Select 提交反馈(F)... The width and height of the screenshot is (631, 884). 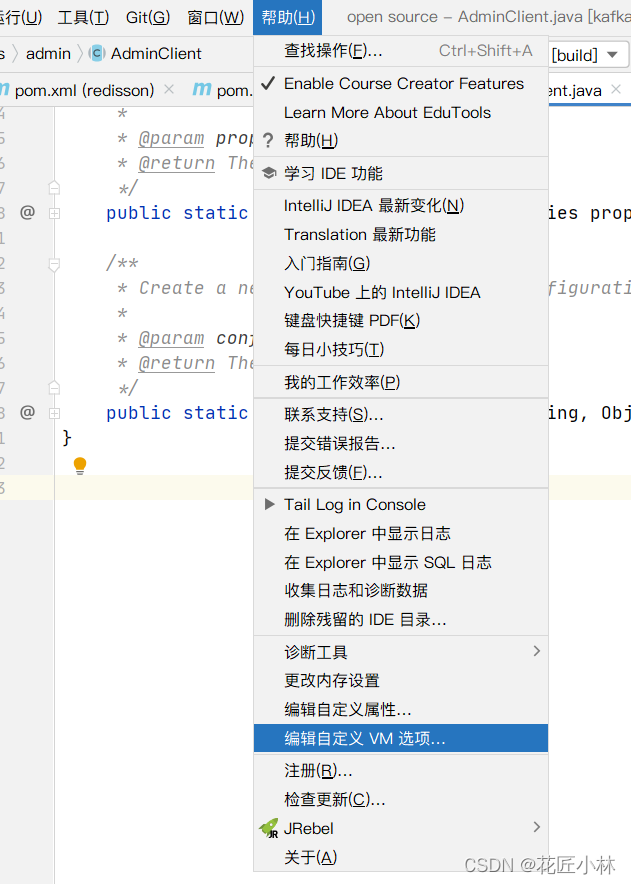(x=401, y=472)
